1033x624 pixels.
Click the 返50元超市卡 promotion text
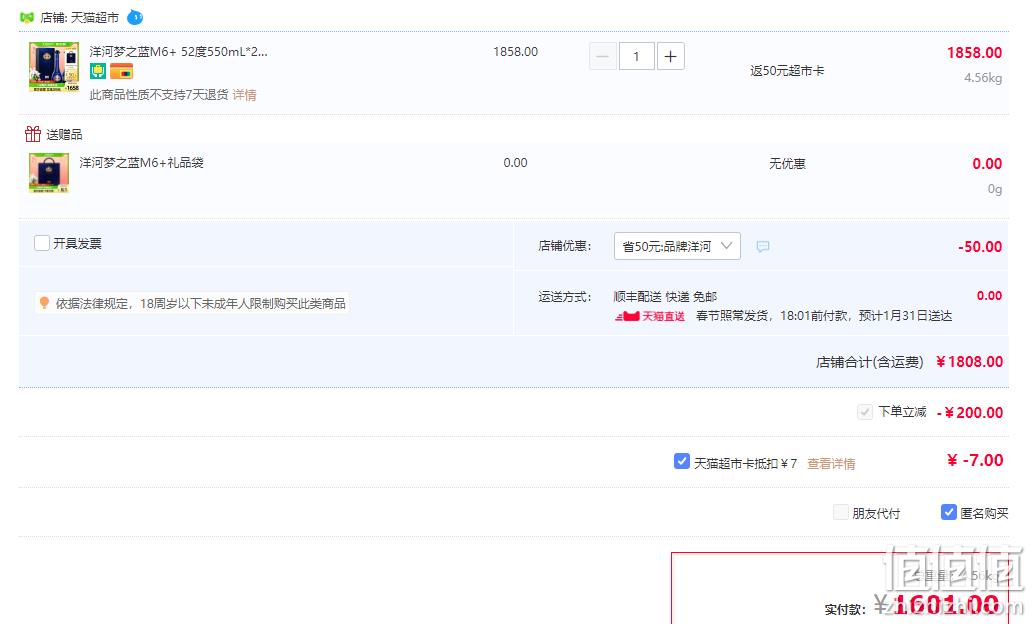[787, 71]
